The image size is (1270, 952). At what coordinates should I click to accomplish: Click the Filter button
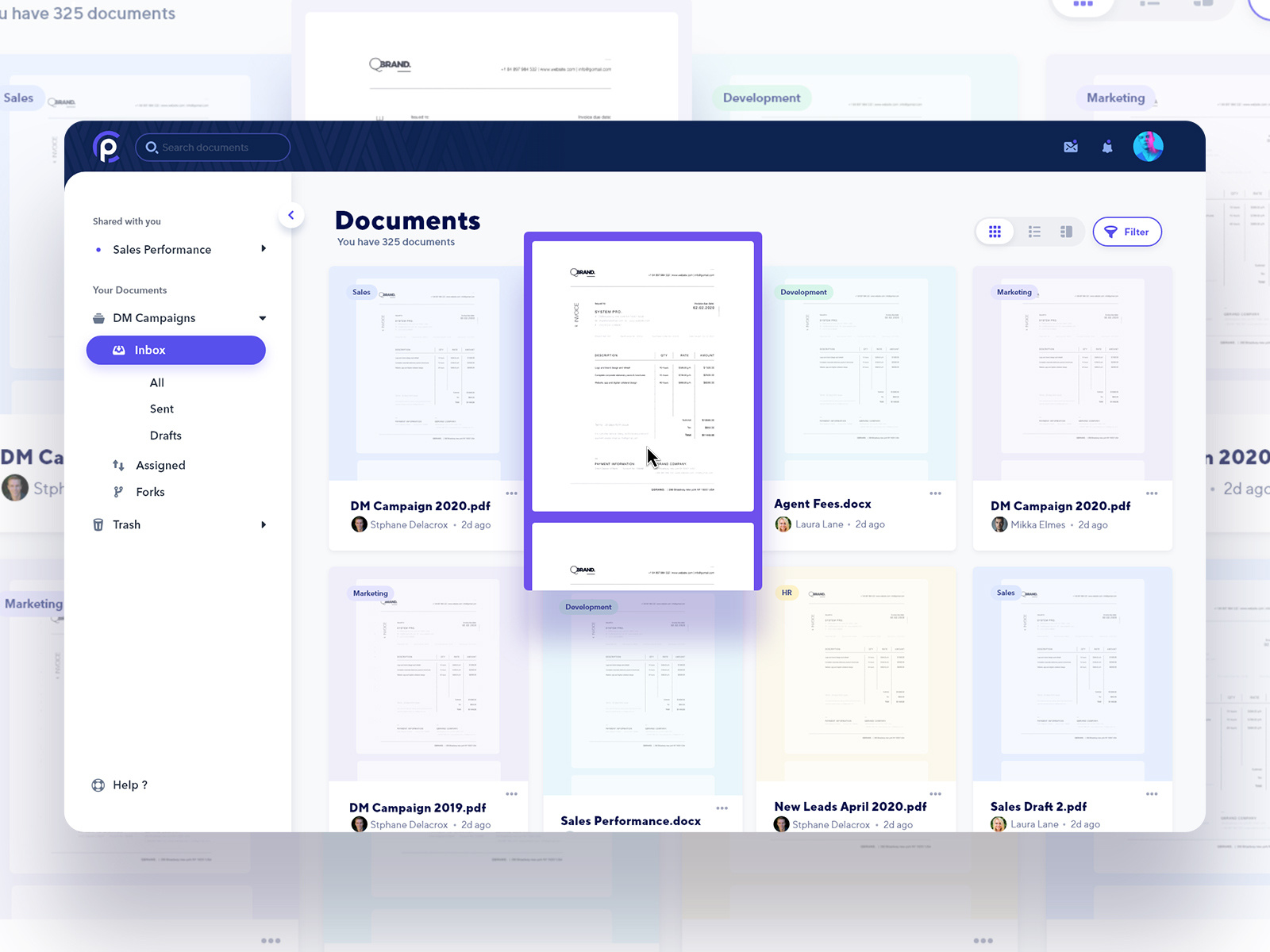pos(1127,232)
